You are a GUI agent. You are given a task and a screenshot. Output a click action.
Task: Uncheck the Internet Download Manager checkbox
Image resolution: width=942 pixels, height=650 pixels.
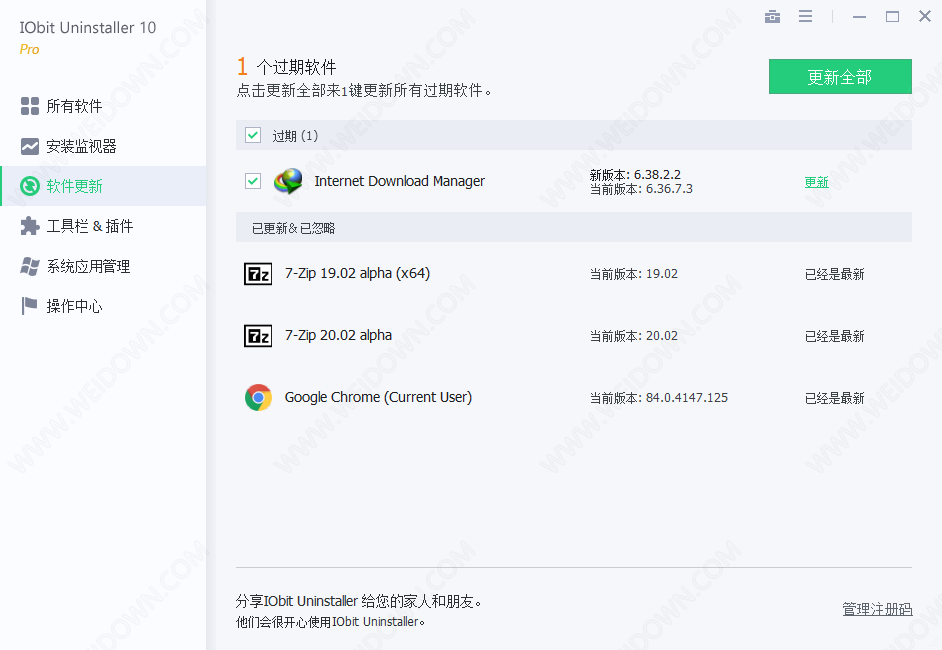coord(253,181)
